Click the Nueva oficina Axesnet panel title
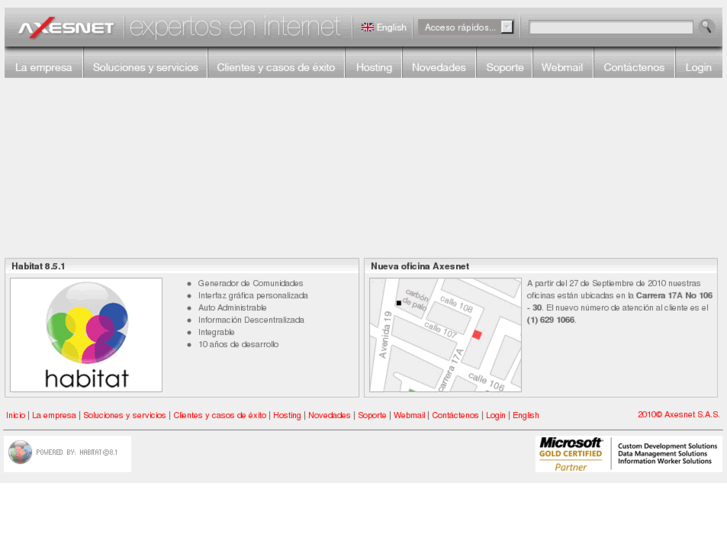Image resolution: width=727 pixels, height=545 pixels. tap(420, 266)
